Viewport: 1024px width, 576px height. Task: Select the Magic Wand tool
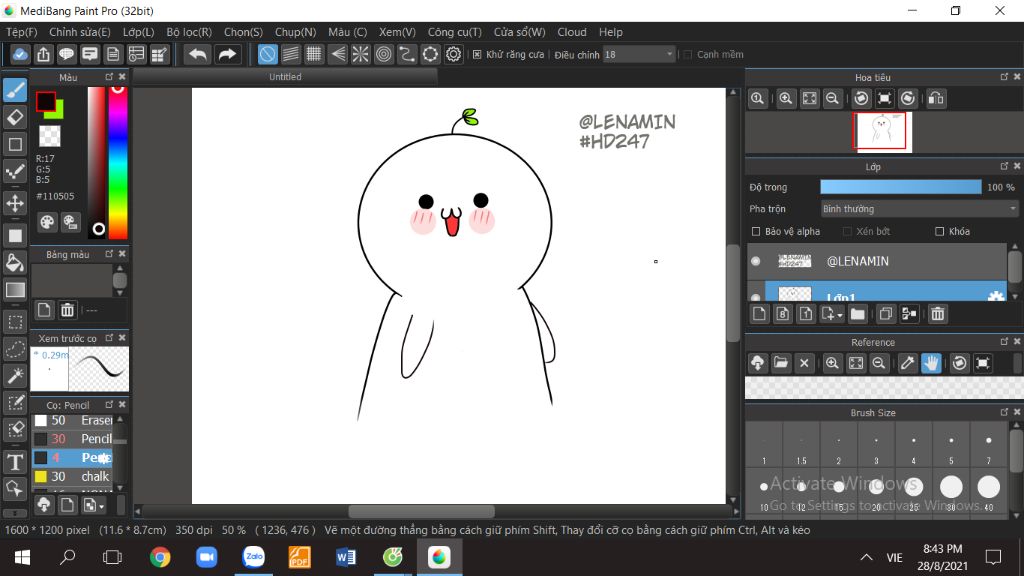pyautogui.click(x=16, y=376)
